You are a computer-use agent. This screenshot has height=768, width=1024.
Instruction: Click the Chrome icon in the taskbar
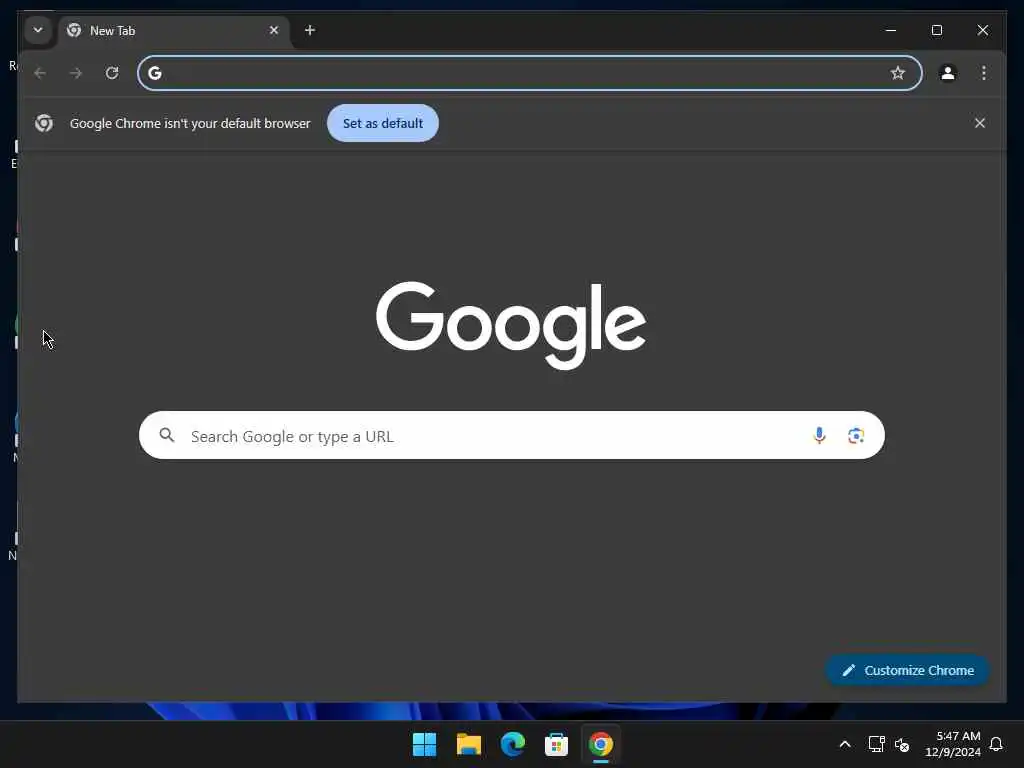601,744
